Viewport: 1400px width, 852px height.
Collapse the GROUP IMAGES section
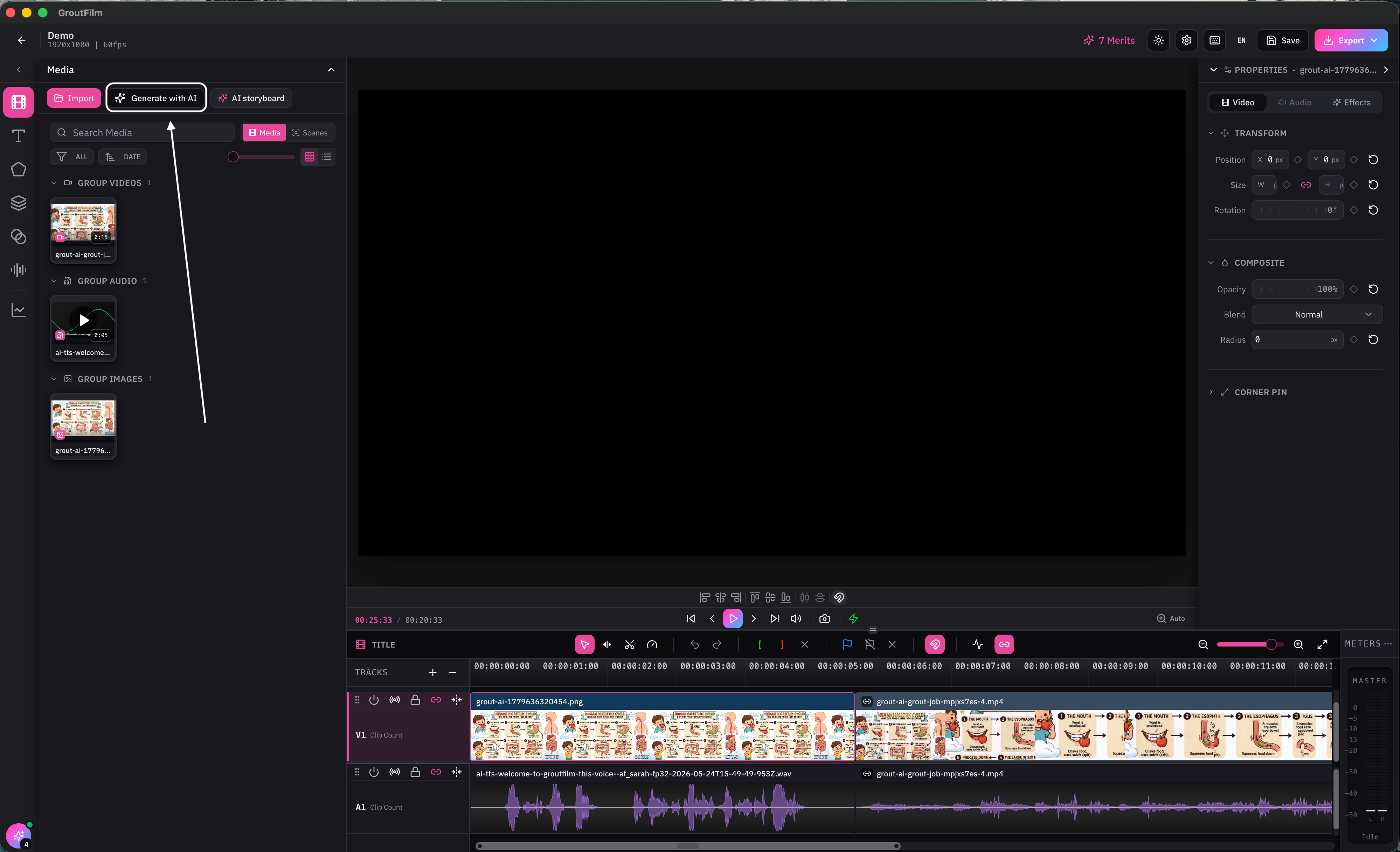54,379
